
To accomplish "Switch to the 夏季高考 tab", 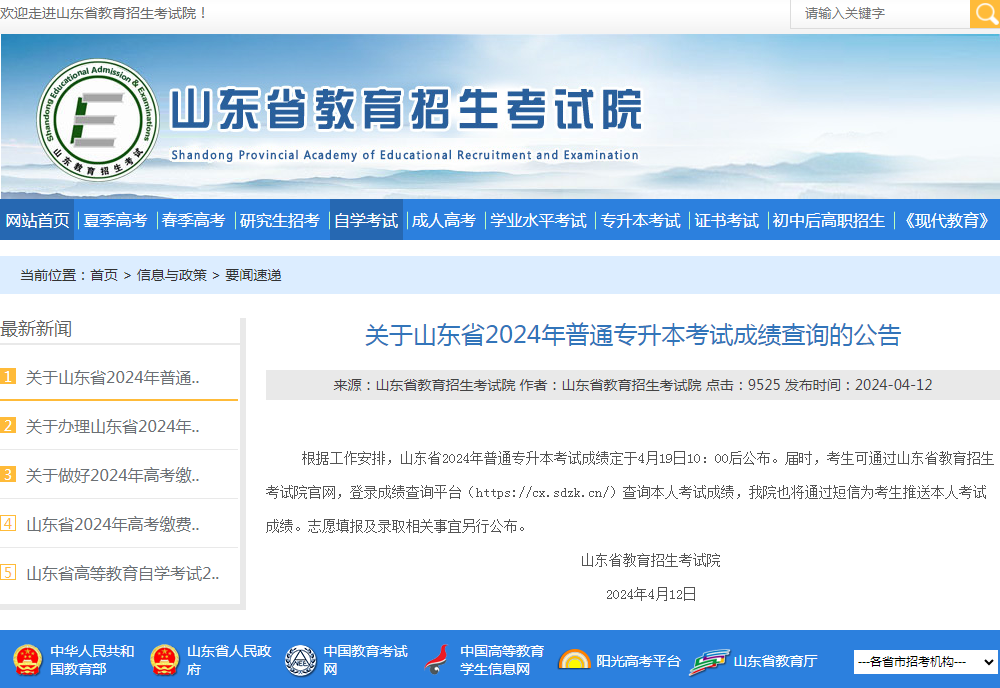I will (x=113, y=221).
